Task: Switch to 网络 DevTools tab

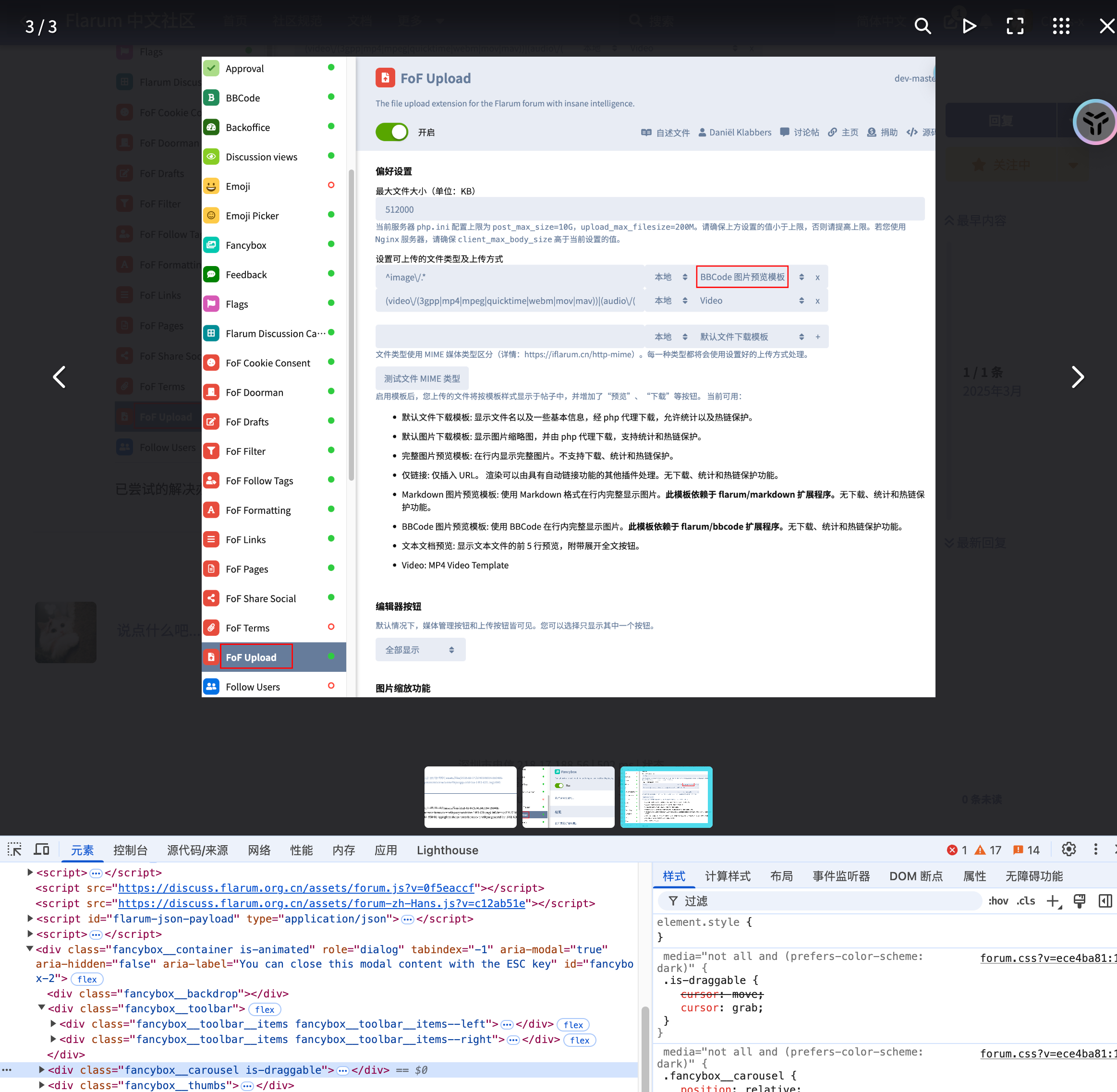Action: [259, 850]
